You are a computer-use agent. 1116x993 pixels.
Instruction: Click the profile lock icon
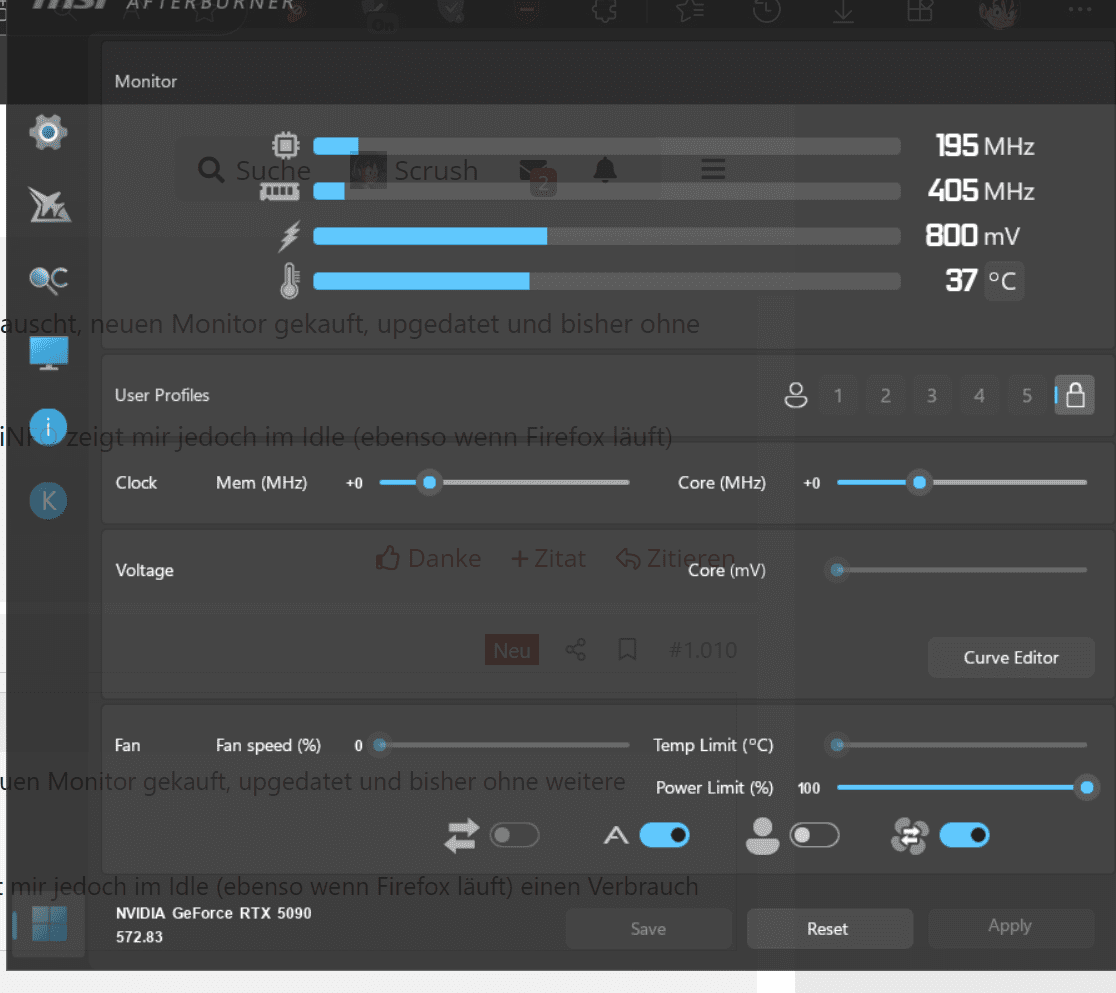1075,396
